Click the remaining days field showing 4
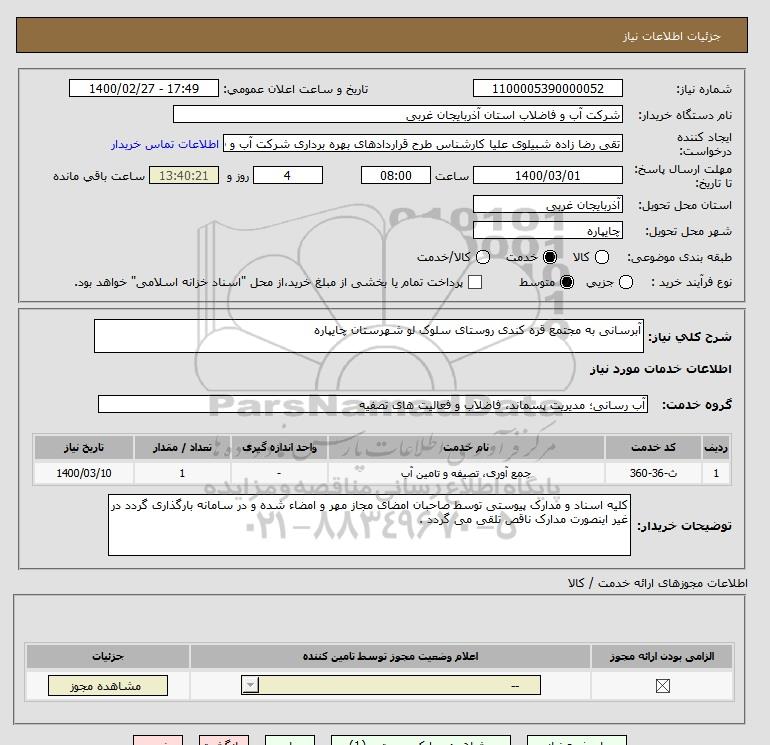770x745 pixels. click(288, 175)
